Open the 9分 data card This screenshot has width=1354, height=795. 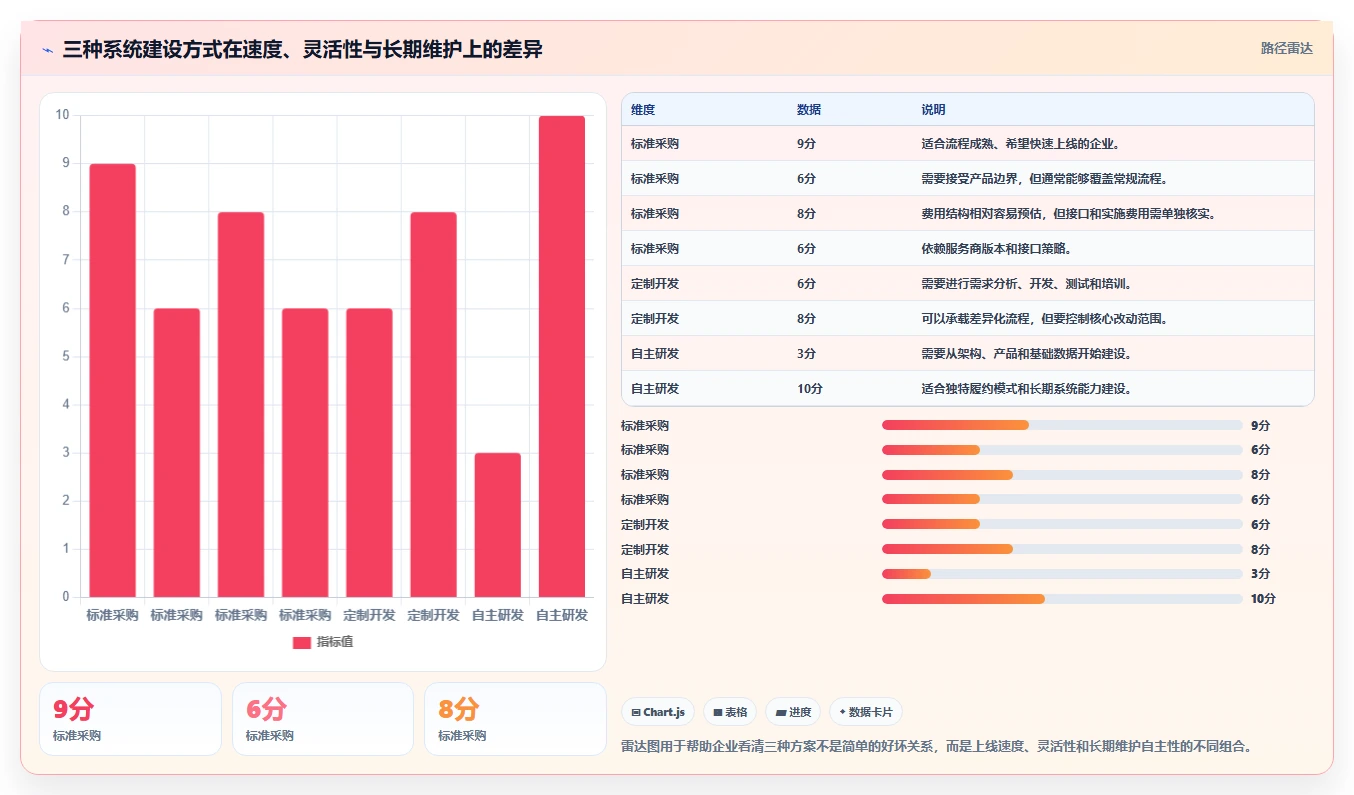click(130, 719)
